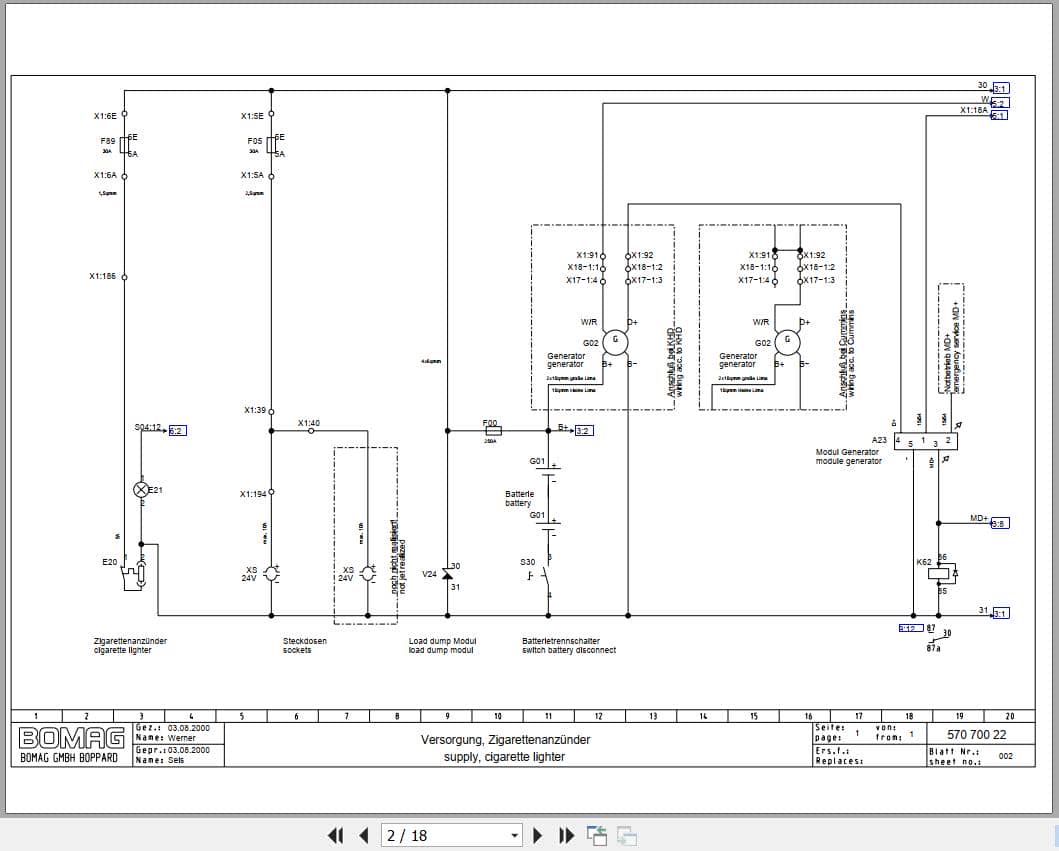Jump to the last page
This screenshot has width=1059, height=851.
click(566, 835)
